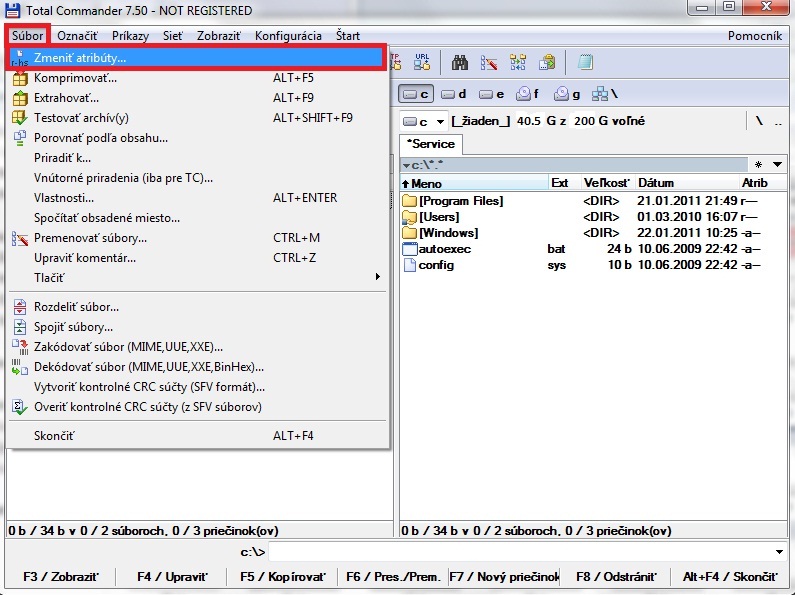Viewport: 795px width, 595px height.
Task: Click the Windows folder icon
Action: pyautogui.click(x=409, y=233)
